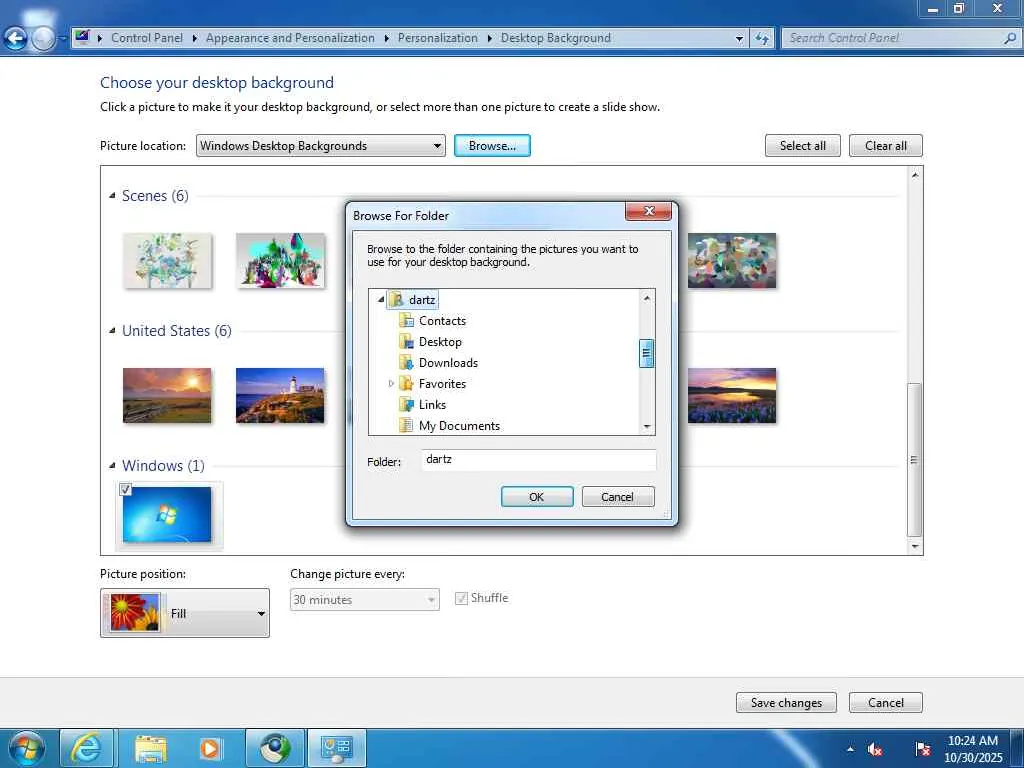
Task: Click the Browse... button
Action: coord(492,146)
